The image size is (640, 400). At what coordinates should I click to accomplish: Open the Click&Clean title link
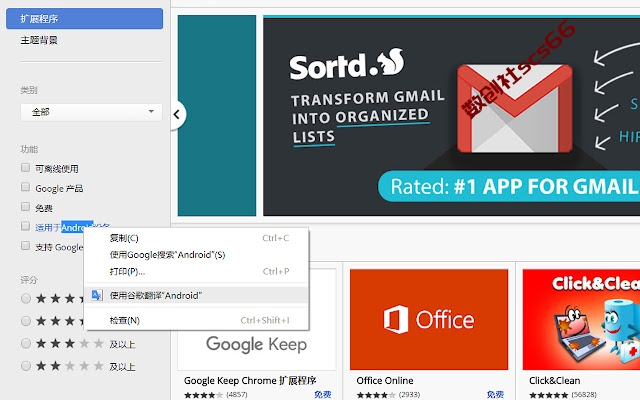554,380
